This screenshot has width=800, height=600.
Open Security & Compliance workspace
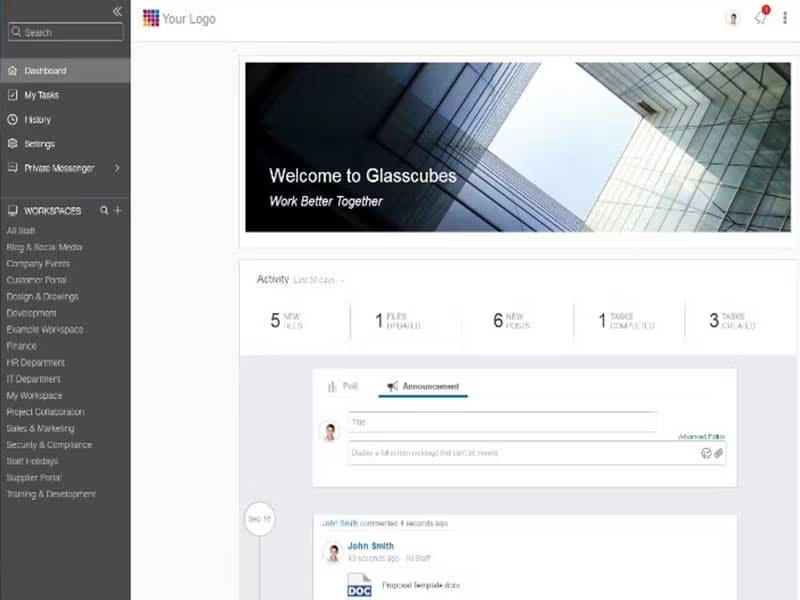(x=49, y=444)
